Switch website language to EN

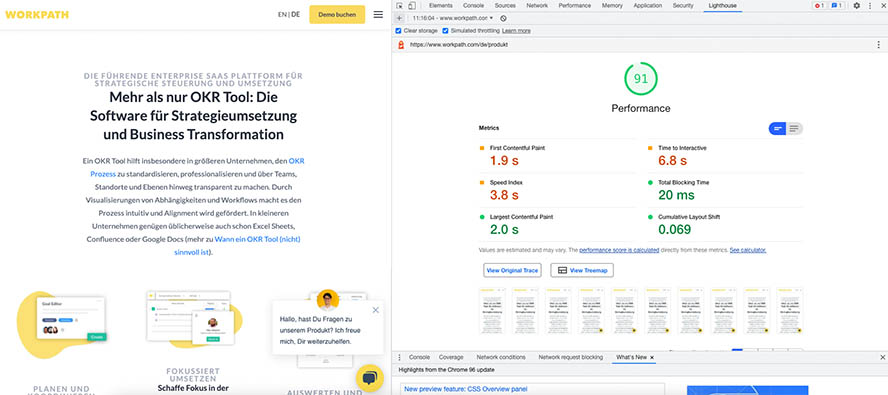coord(282,15)
